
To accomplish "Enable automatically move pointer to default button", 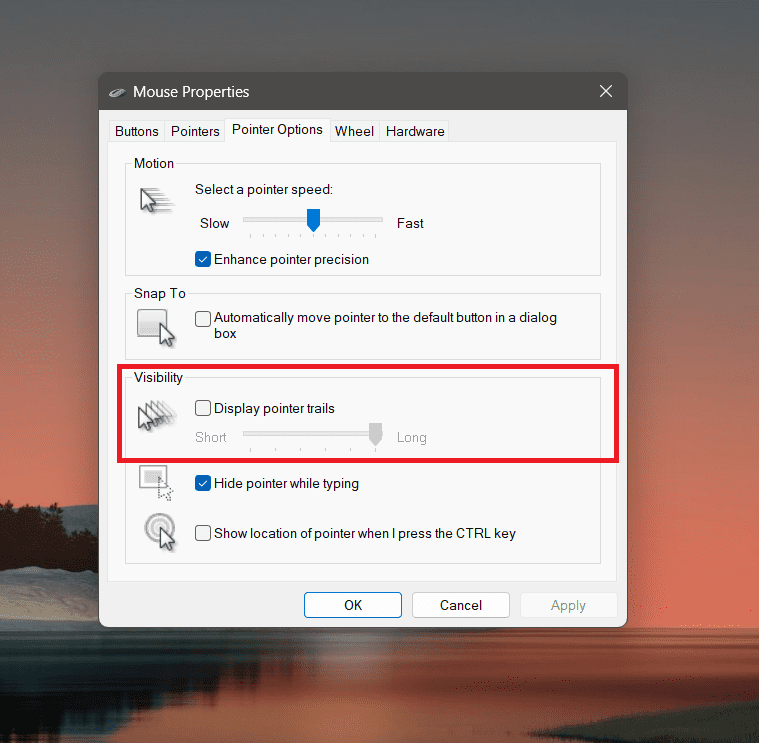I will click(203, 318).
